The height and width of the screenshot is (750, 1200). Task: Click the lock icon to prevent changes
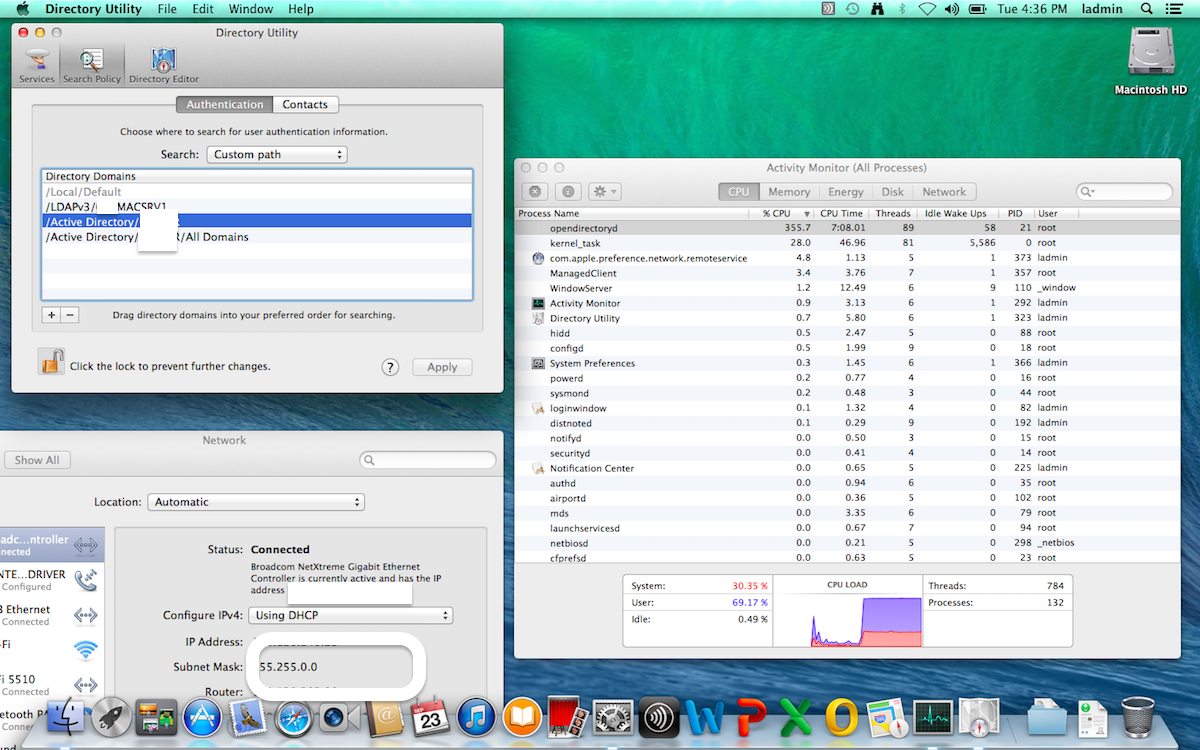pos(51,361)
